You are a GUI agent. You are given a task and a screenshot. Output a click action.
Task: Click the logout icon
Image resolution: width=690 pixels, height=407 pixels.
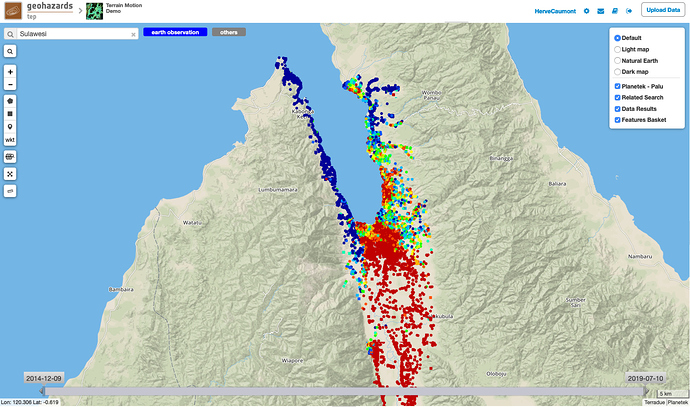(629, 11)
